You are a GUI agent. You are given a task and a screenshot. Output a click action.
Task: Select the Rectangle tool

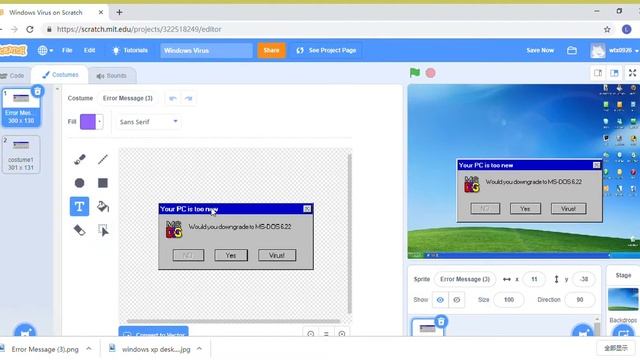(x=103, y=183)
